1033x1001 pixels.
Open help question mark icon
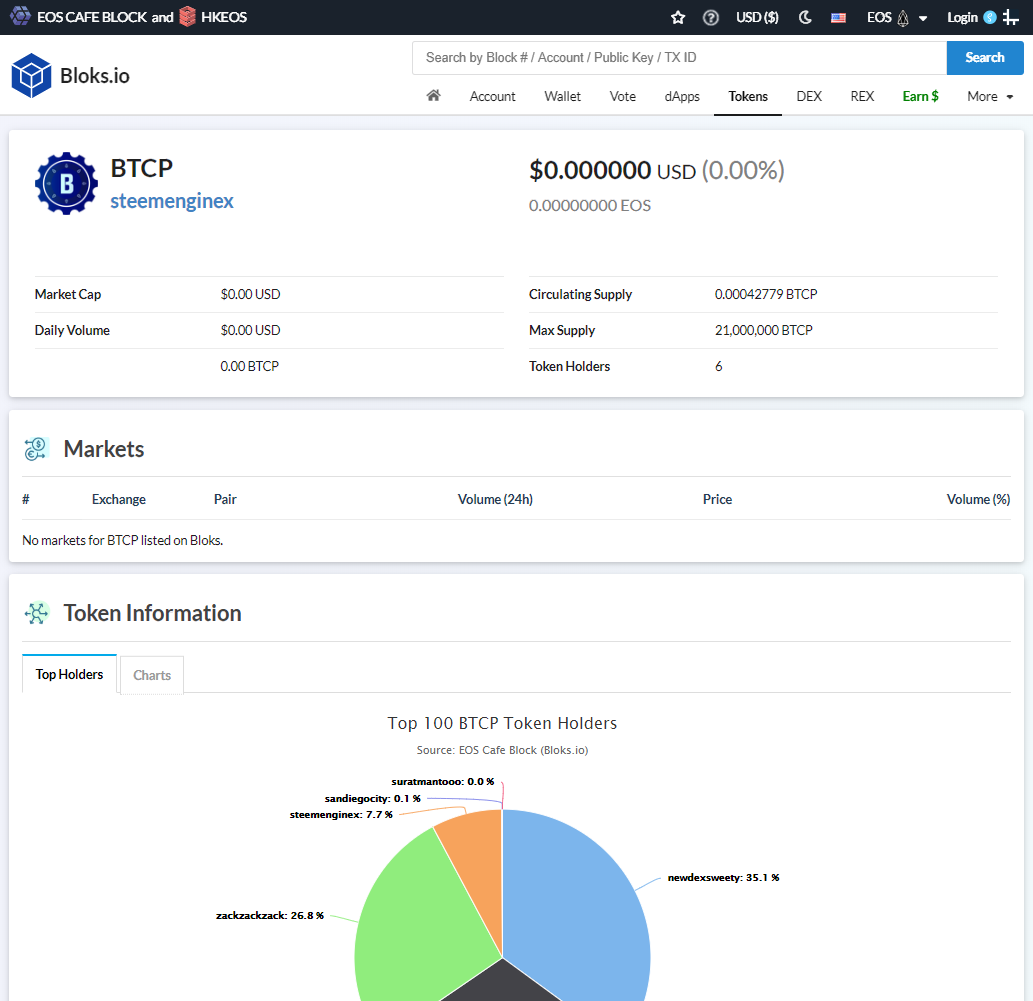[710, 18]
